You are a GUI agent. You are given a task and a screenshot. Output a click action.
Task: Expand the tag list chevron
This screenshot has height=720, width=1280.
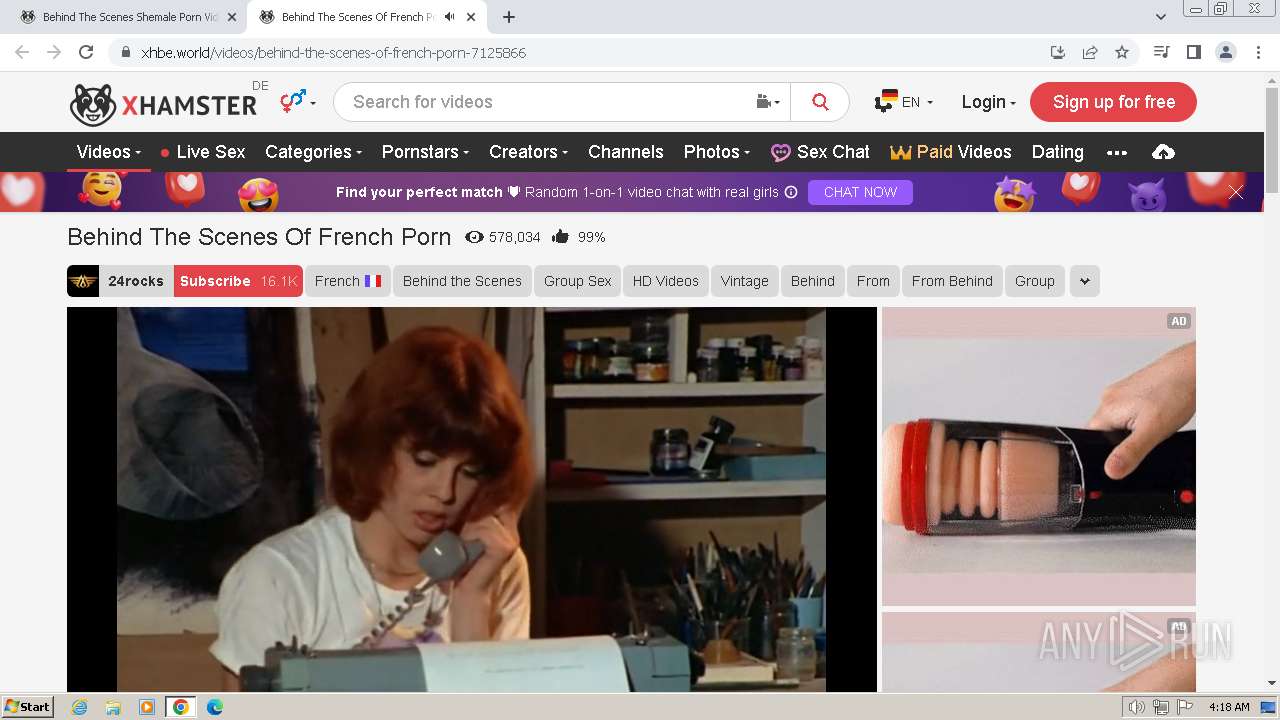point(1084,281)
